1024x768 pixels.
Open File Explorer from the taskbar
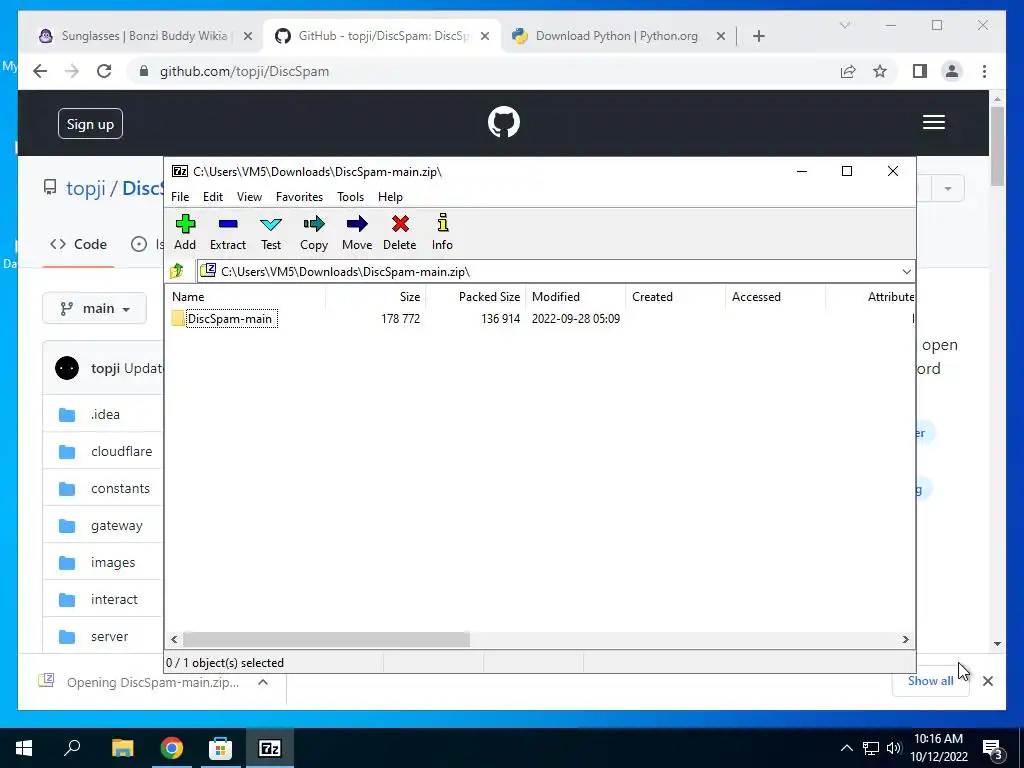(122, 748)
